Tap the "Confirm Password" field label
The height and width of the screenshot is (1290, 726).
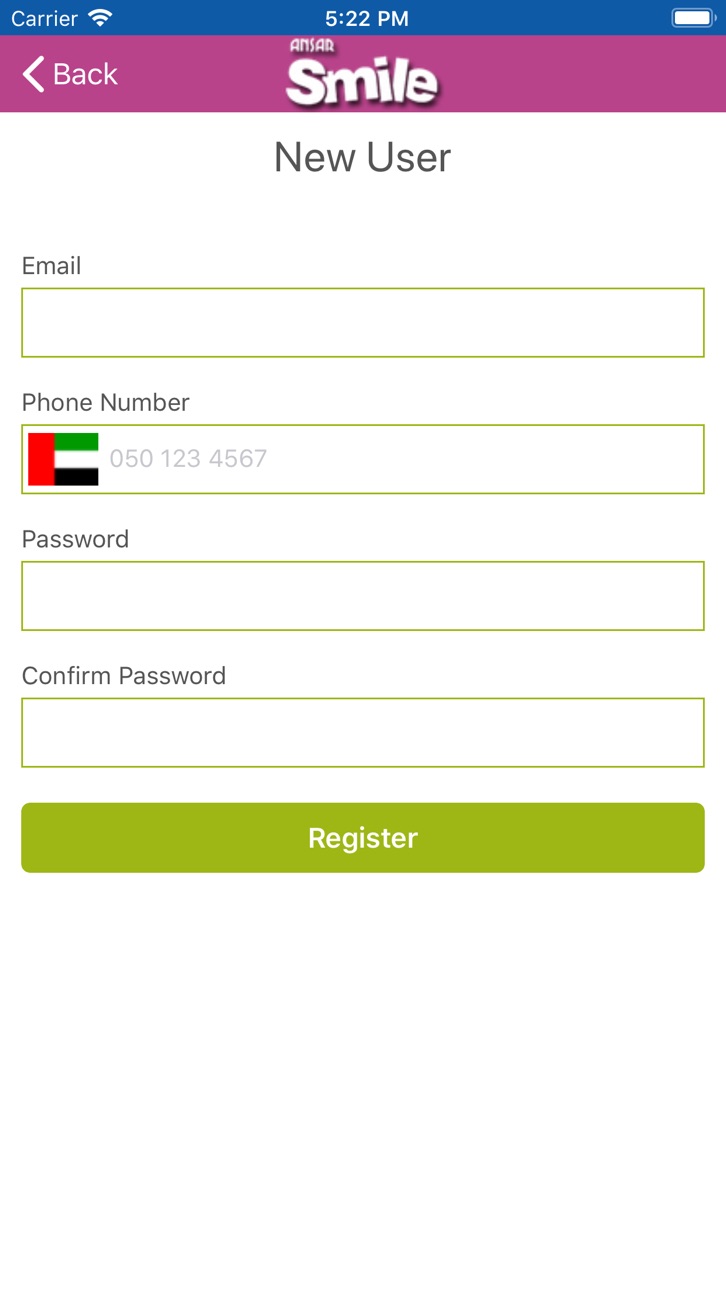tap(124, 676)
